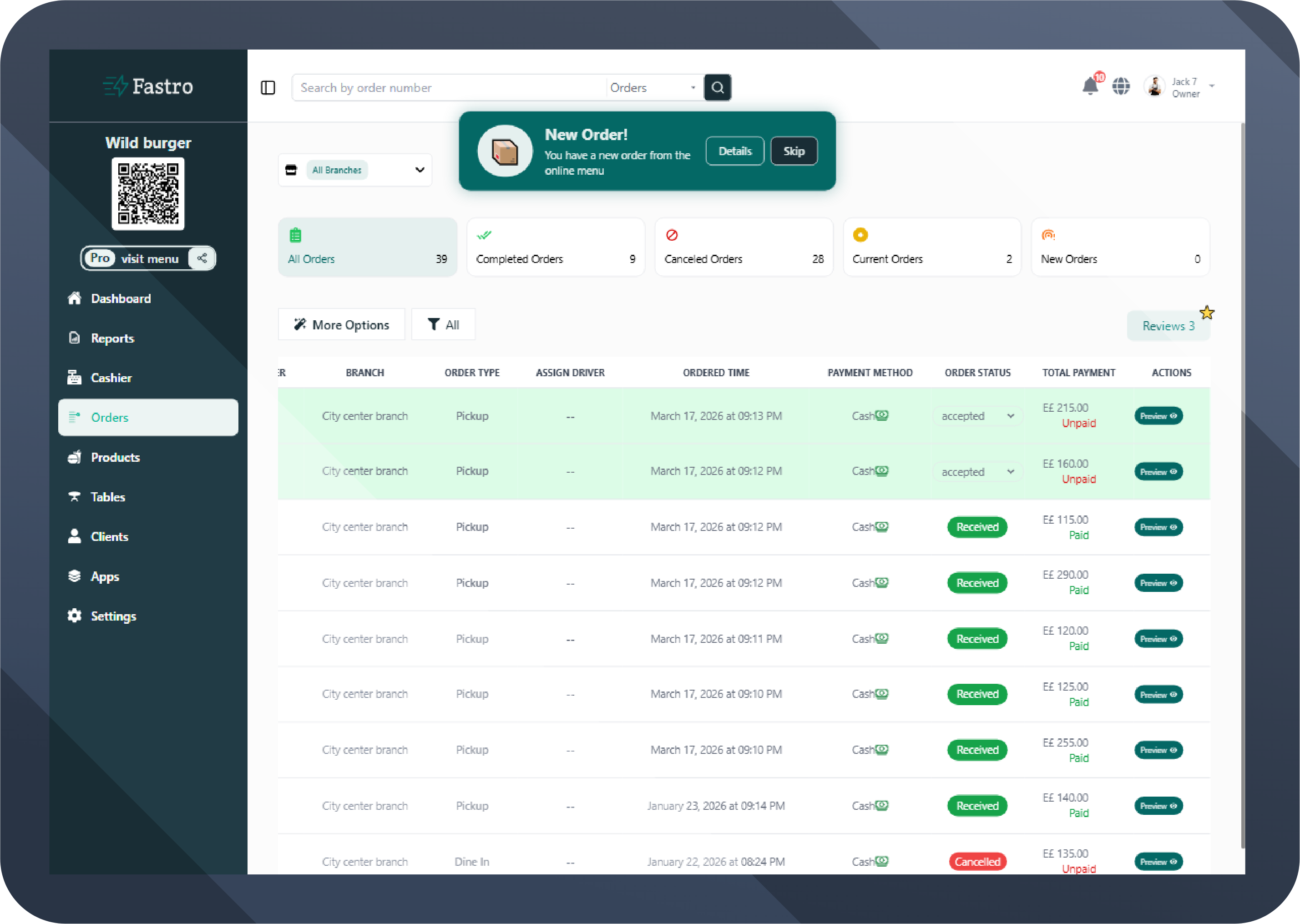Select the New Orders card
Viewport: 1300px width, 924px height.
(1120, 247)
